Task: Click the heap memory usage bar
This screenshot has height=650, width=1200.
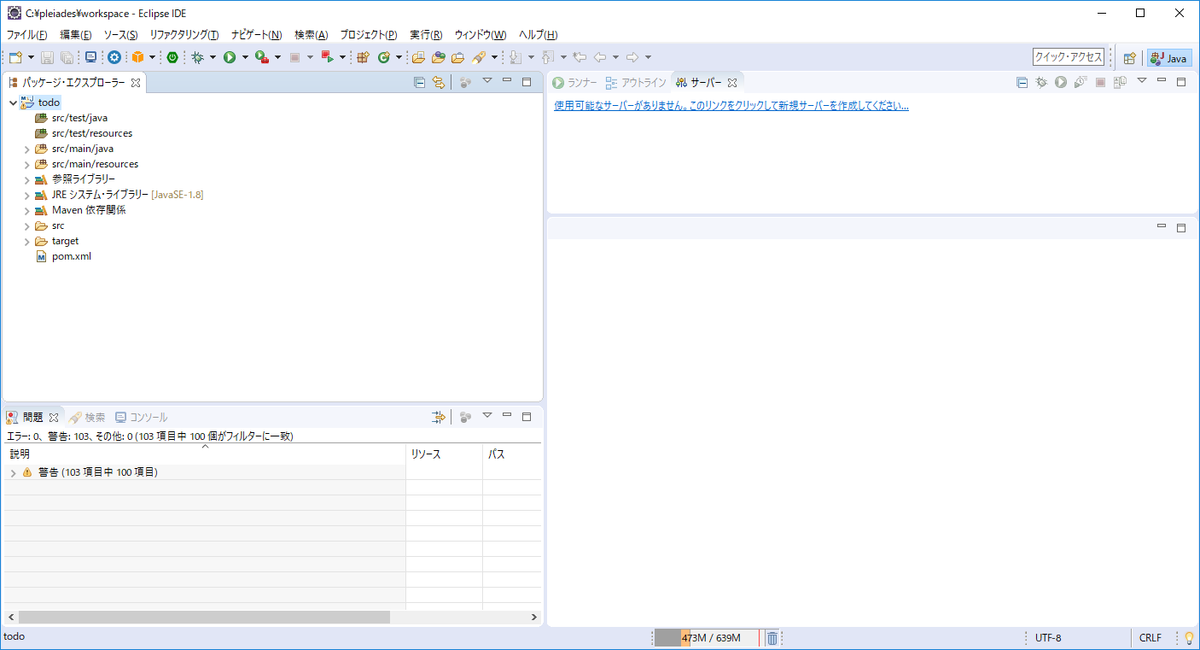Action: [x=700, y=637]
